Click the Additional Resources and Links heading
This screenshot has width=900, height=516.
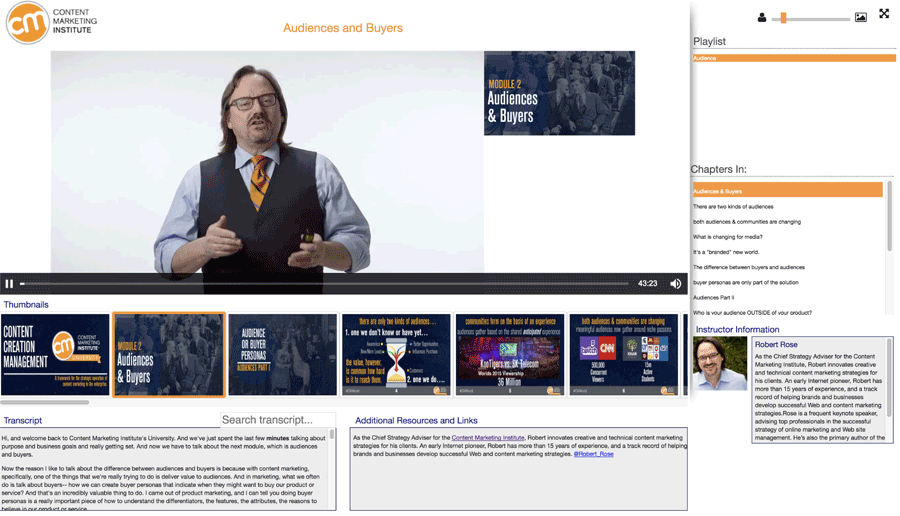(x=416, y=420)
